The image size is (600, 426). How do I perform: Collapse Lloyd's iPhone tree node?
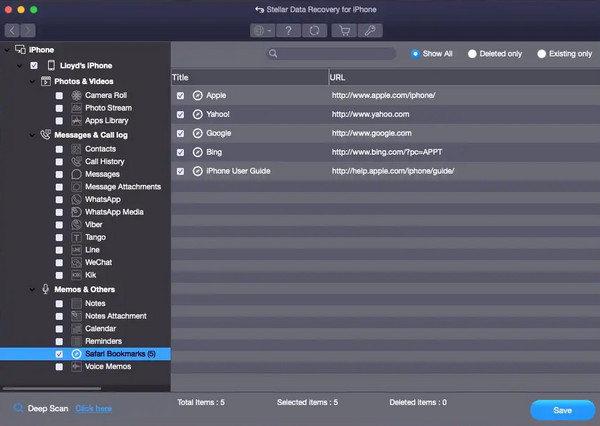tap(19, 66)
